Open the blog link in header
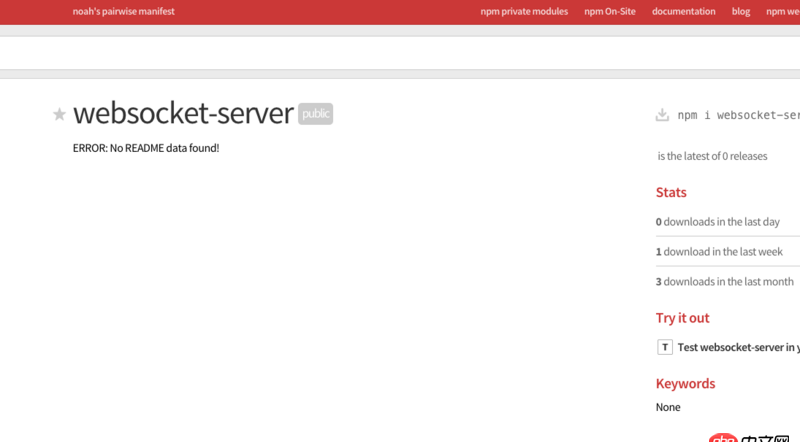The height and width of the screenshot is (442, 800). 741,11
